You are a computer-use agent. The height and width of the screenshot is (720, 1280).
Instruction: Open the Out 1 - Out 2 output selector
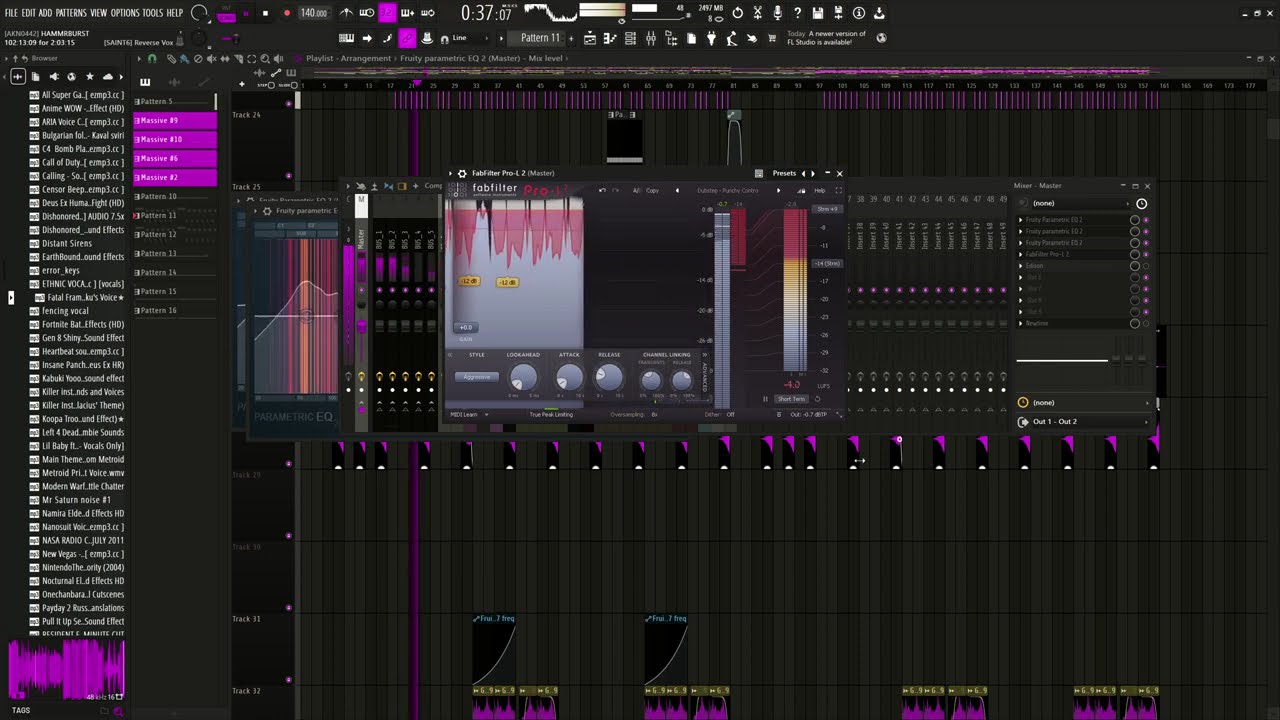(1084, 422)
